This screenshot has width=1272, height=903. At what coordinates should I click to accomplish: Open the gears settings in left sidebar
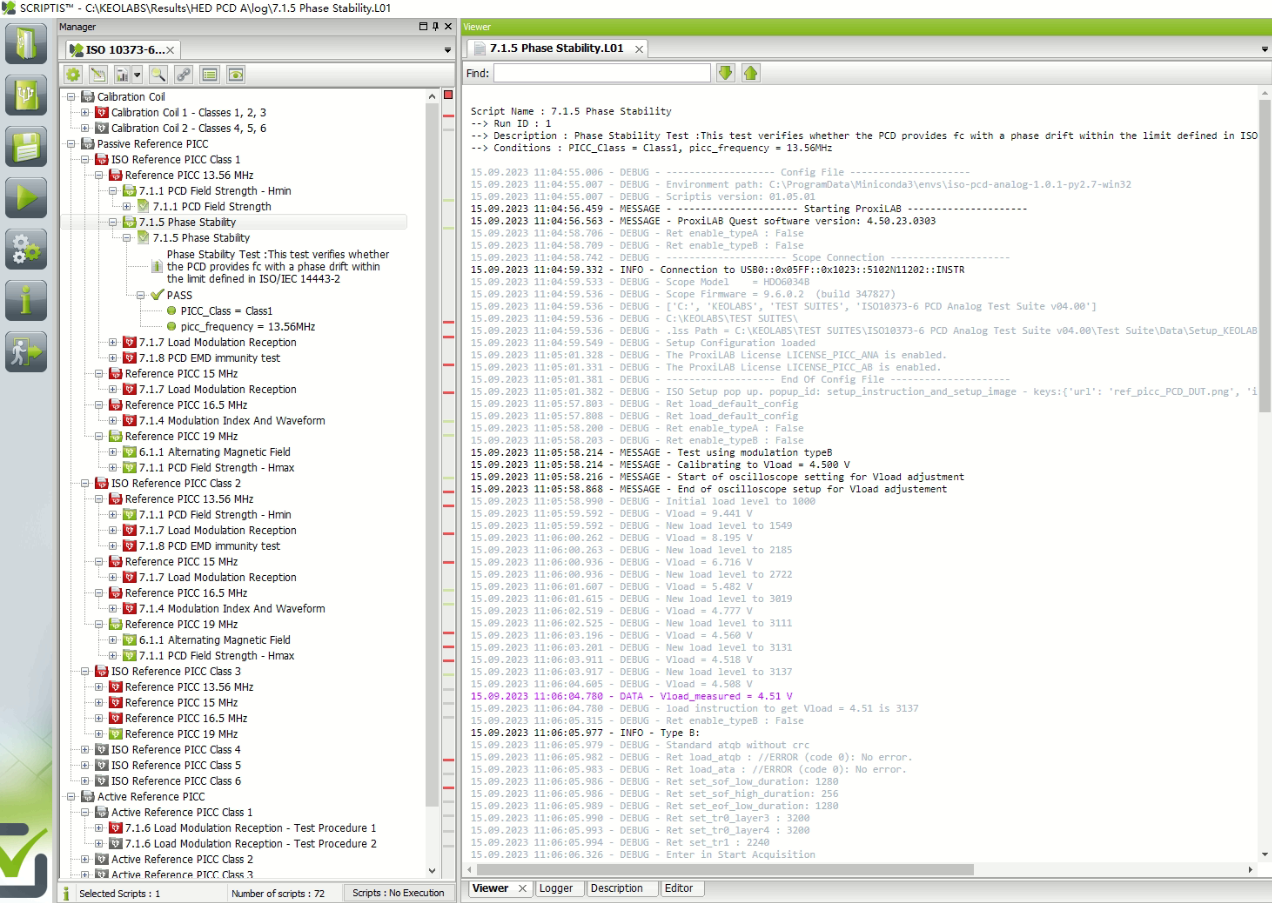[26, 249]
